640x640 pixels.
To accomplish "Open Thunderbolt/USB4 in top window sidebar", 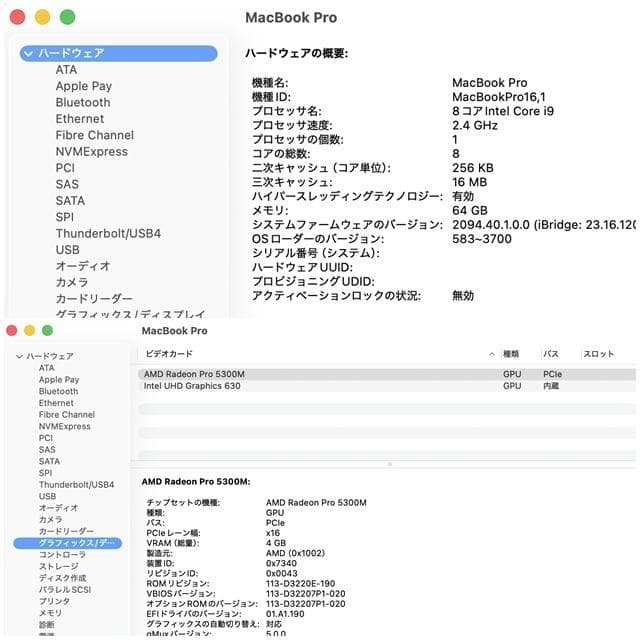I will tap(108, 233).
